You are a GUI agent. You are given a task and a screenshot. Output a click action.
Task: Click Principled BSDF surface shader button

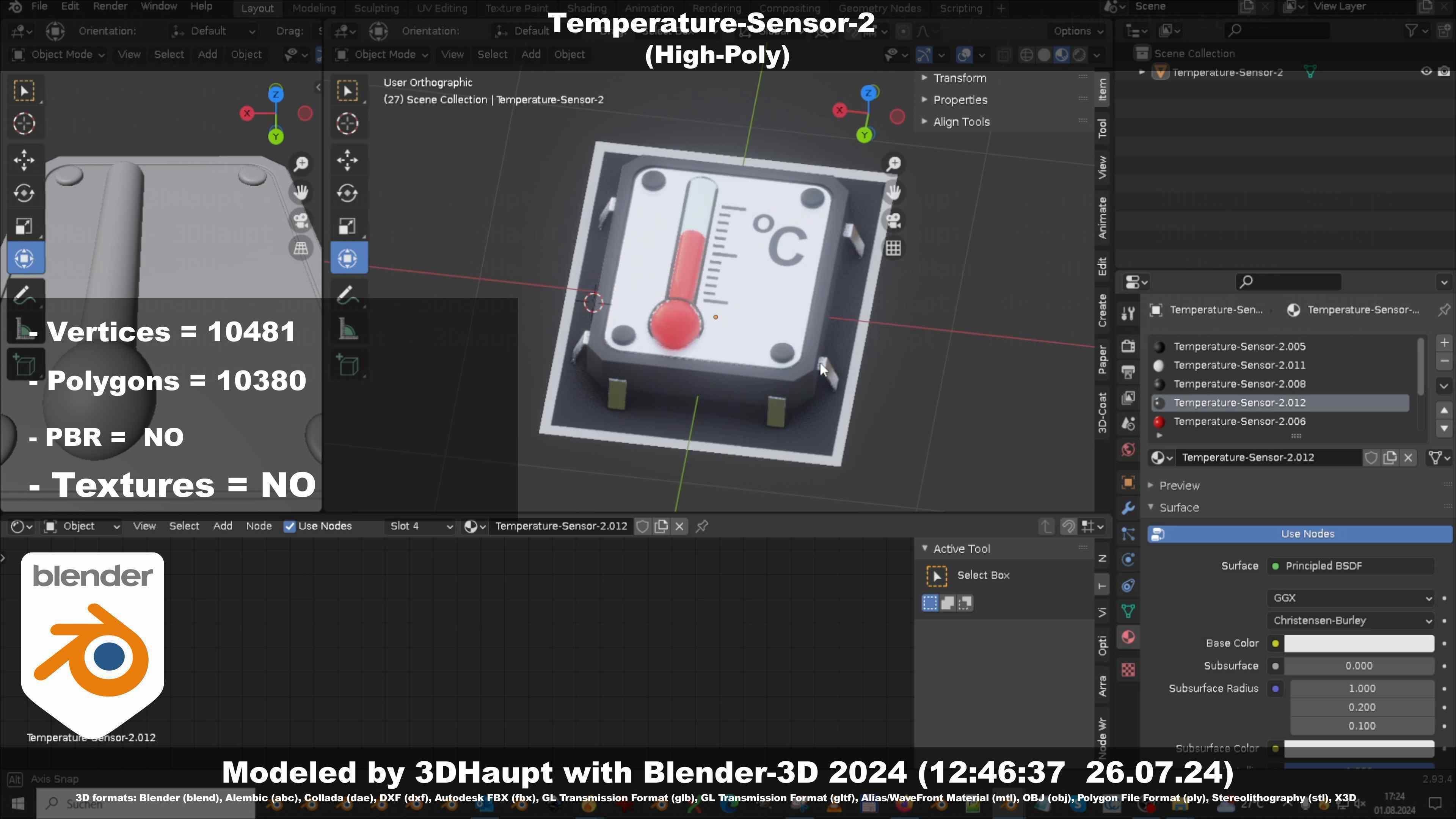tap(1350, 566)
